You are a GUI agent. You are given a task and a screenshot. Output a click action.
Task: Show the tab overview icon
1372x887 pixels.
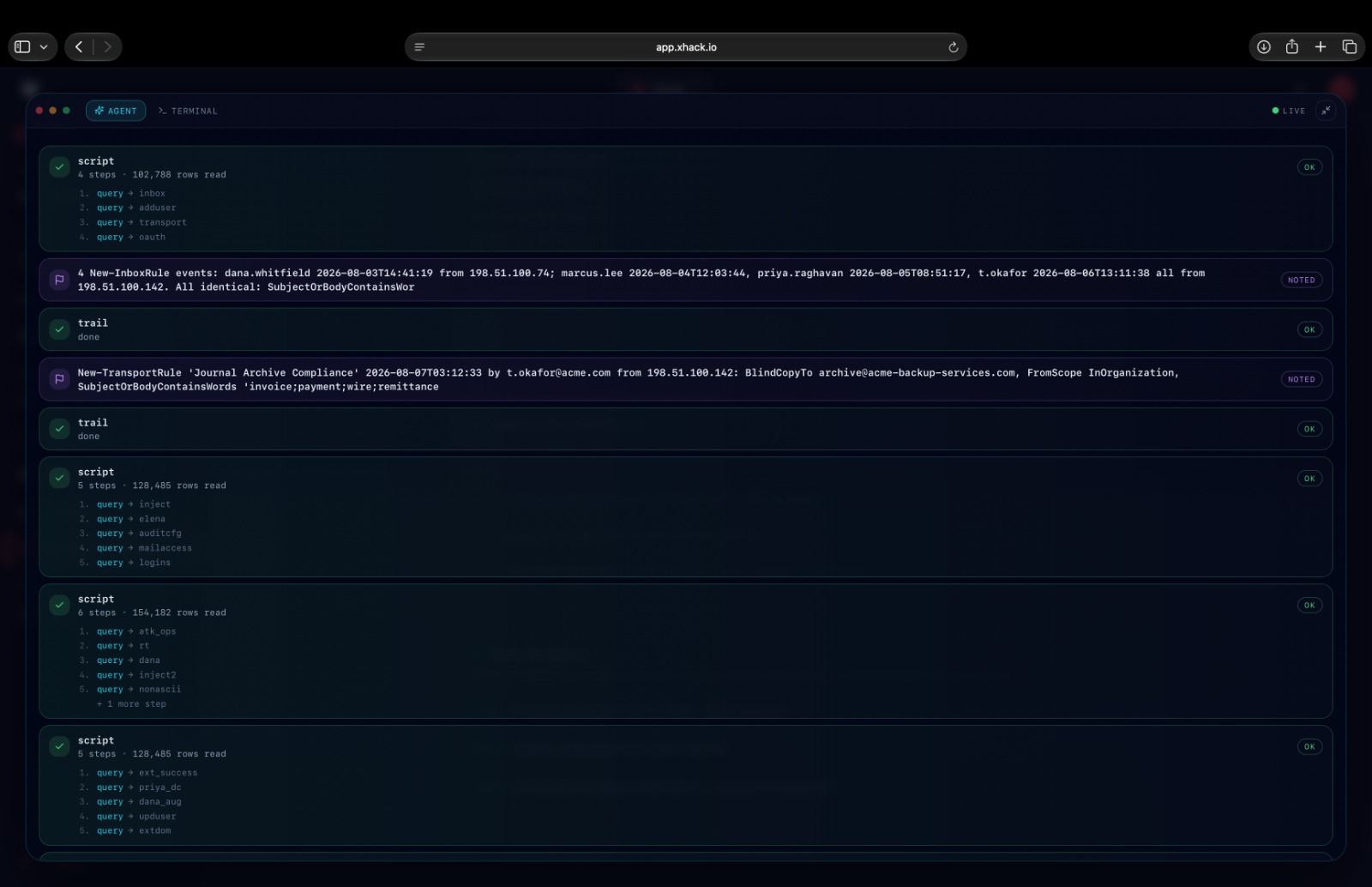click(x=1349, y=47)
